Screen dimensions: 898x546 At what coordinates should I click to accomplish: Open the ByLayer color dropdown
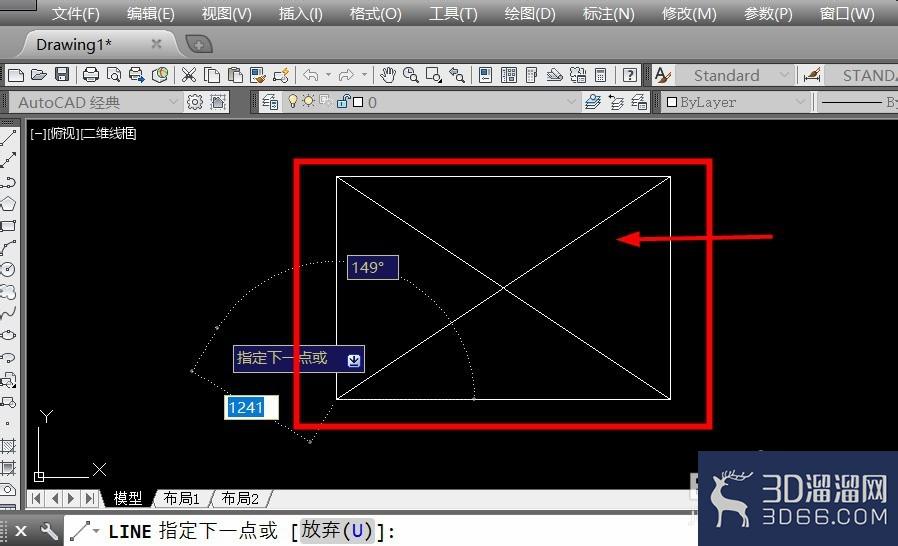coord(800,102)
